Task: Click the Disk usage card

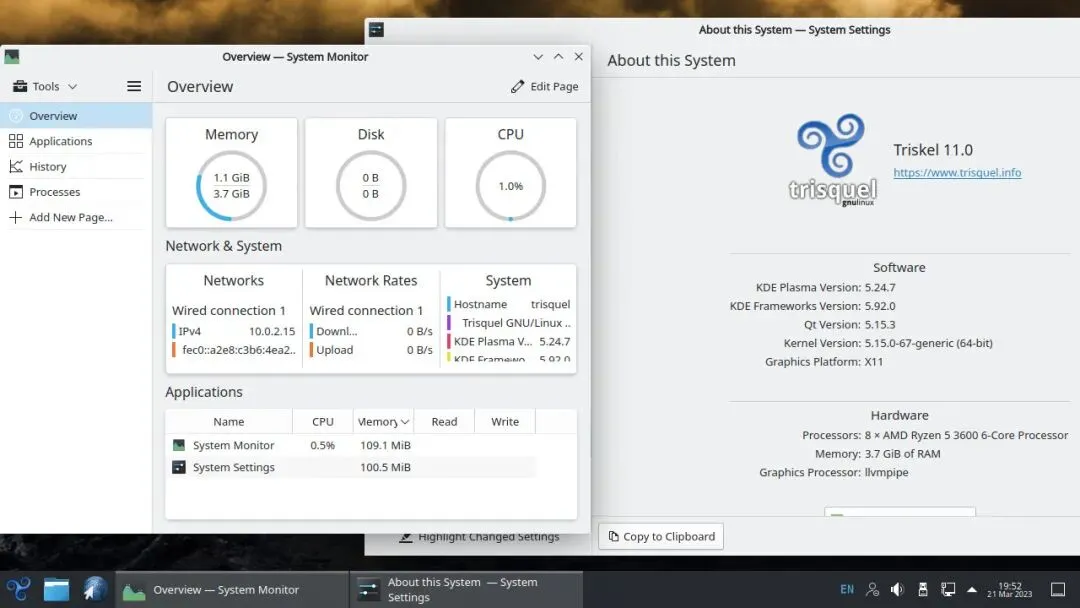Action: coord(371,172)
